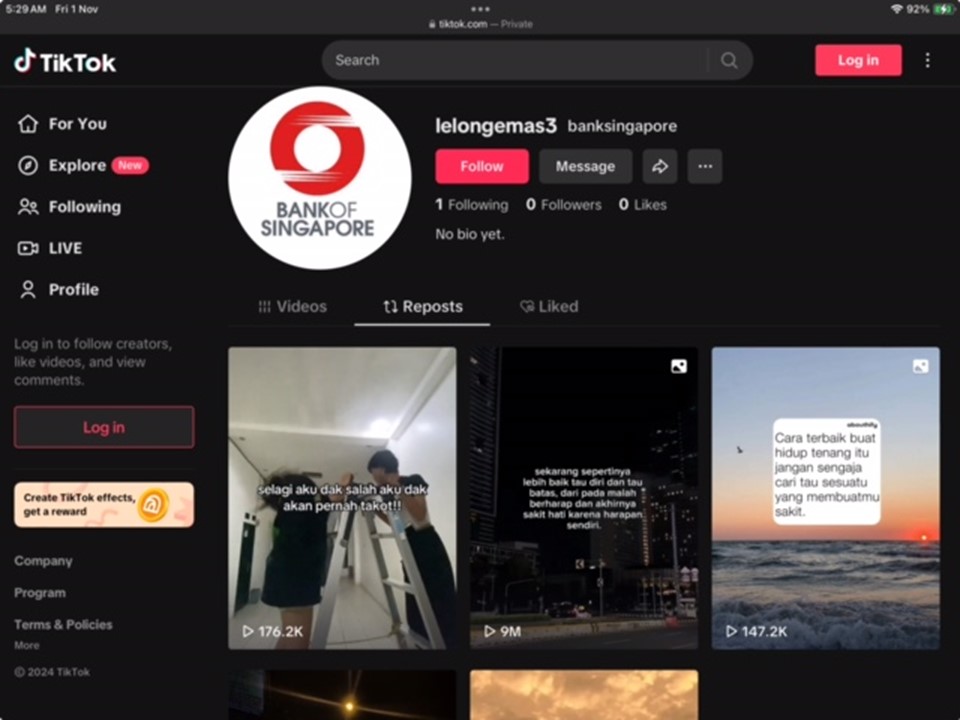The image size is (960, 720).
Task: Click the LIVE camera icon
Action: pos(28,248)
